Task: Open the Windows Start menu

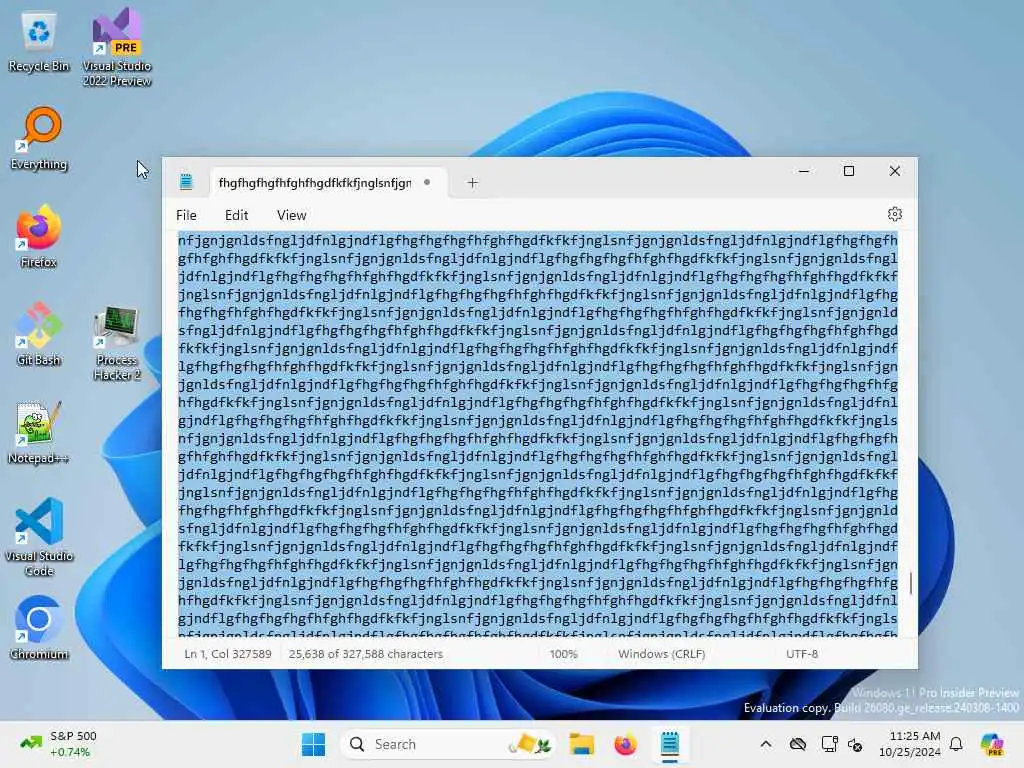Action: click(313, 744)
